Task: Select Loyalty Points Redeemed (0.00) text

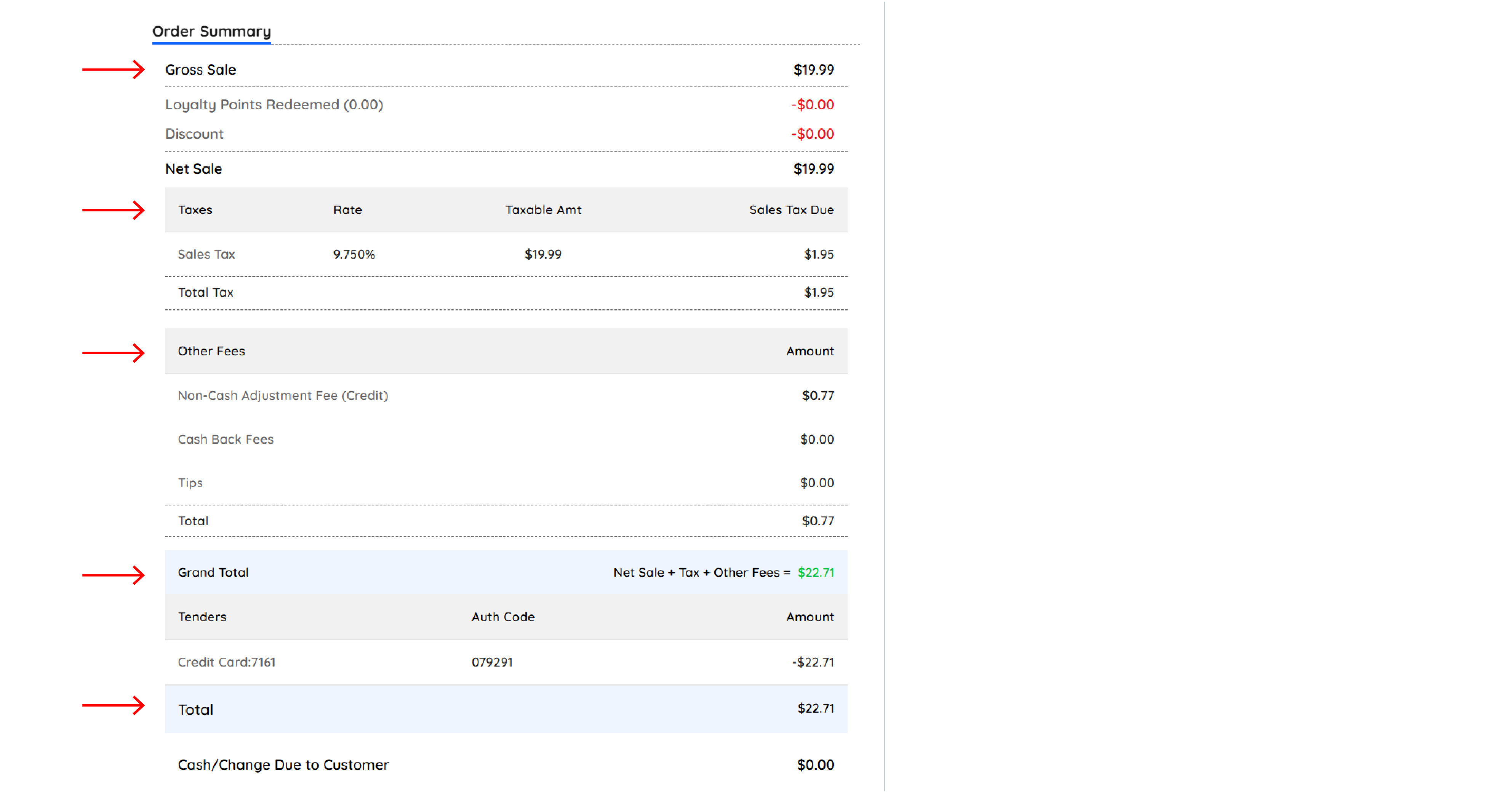Action: point(274,104)
